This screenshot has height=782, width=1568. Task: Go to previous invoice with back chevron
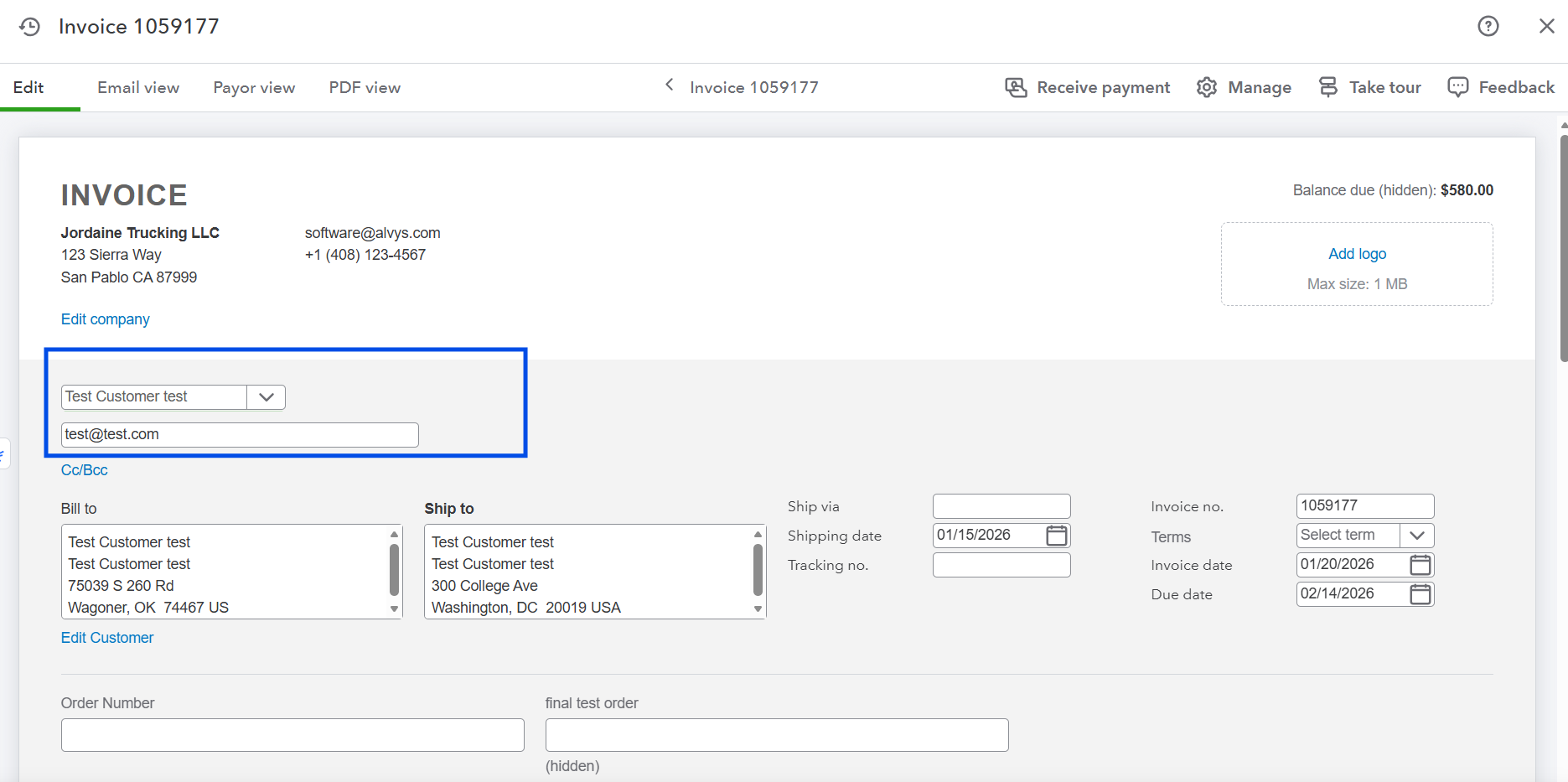click(x=670, y=85)
